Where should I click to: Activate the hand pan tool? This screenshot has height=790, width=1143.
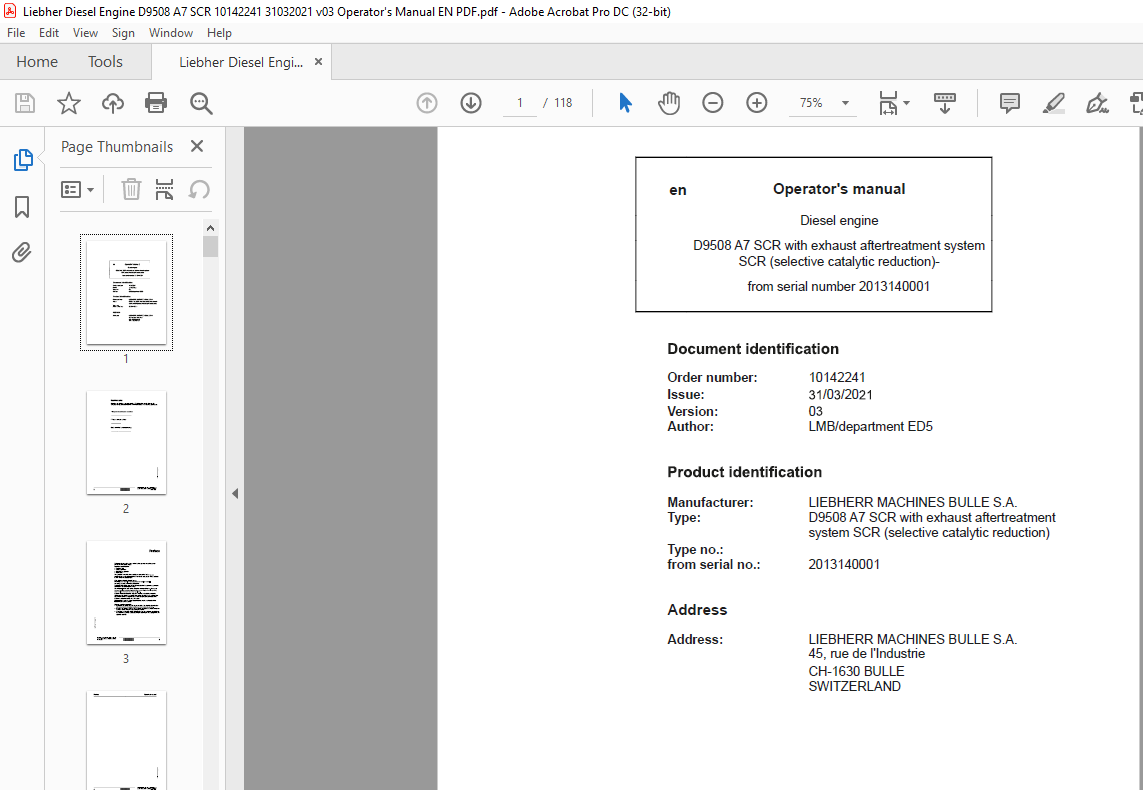[668, 103]
